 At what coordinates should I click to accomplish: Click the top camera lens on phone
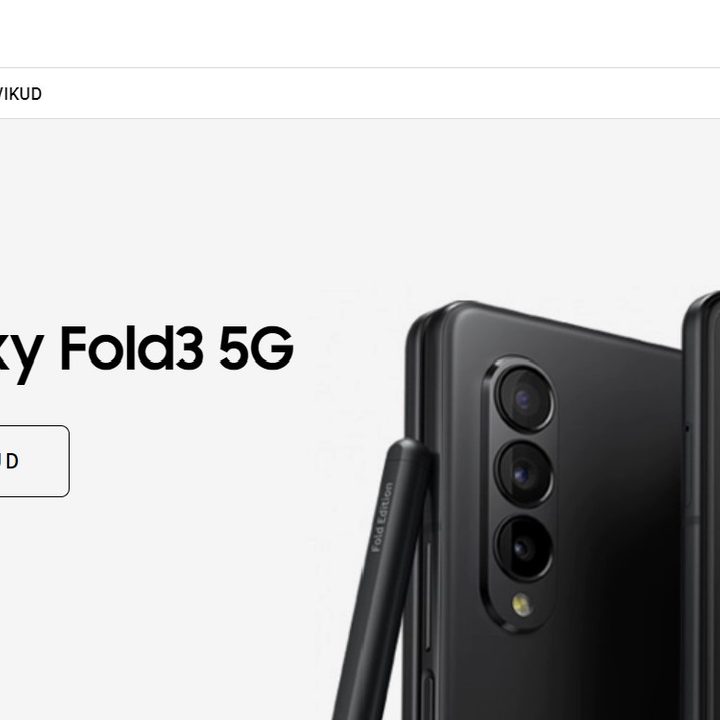pos(525,399)
